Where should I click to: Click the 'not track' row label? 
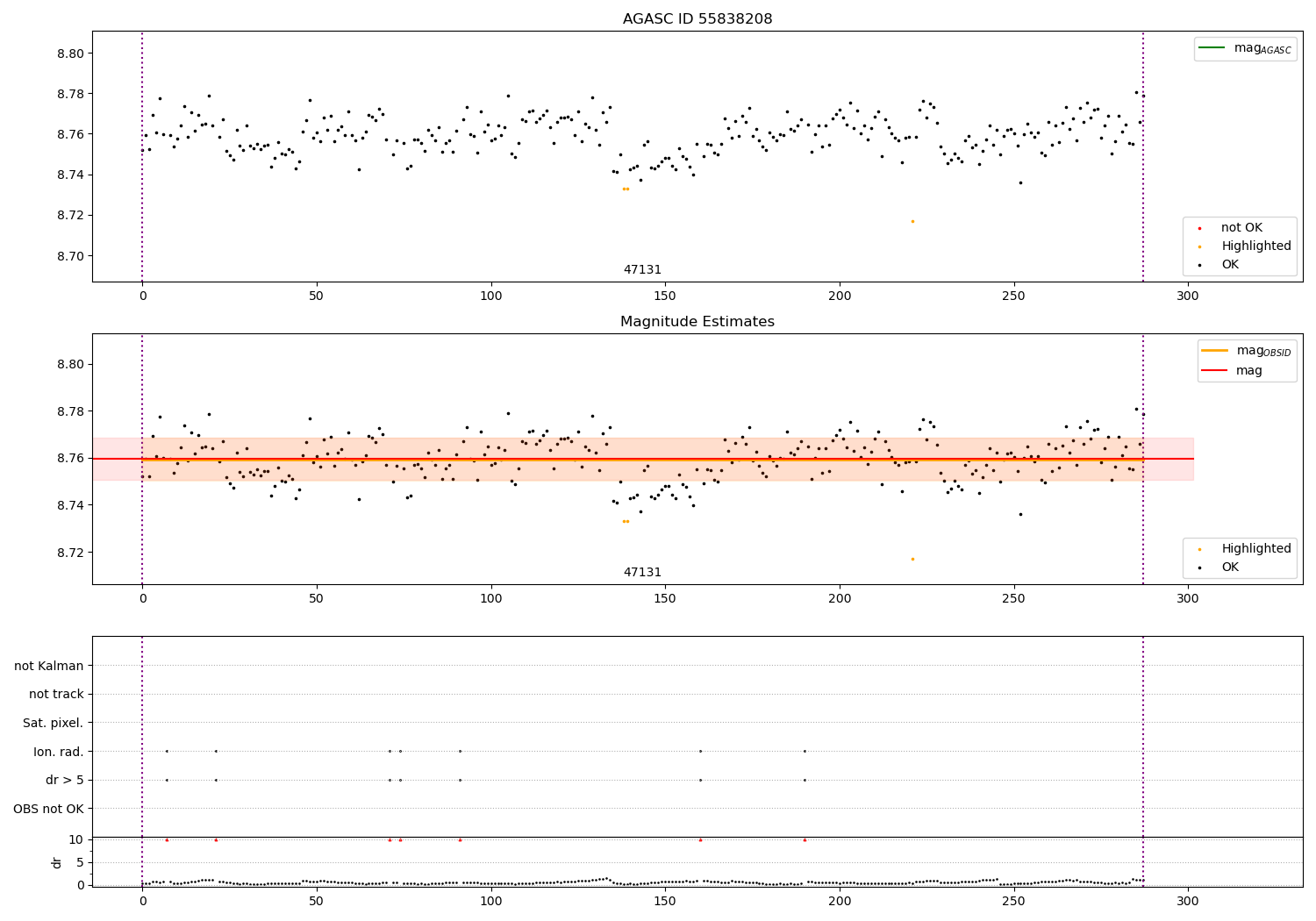56,694
